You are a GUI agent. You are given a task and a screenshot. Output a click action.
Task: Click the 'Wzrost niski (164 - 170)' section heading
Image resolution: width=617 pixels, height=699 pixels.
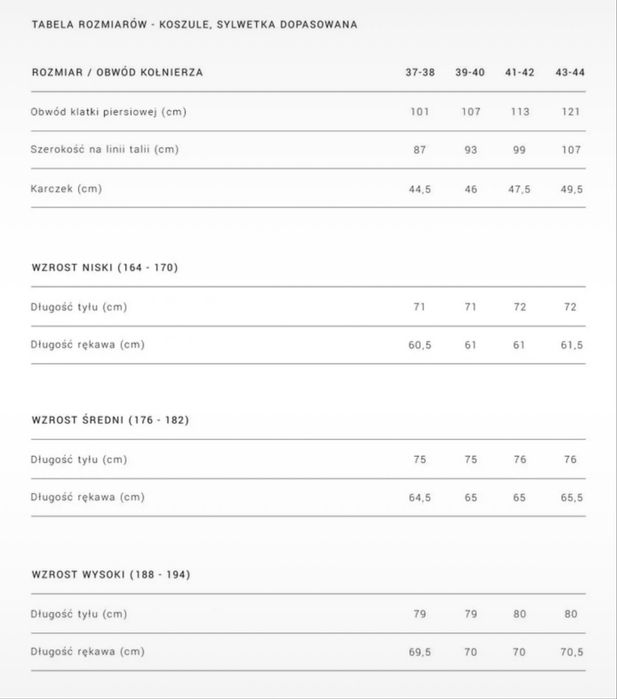click(105, 268)
